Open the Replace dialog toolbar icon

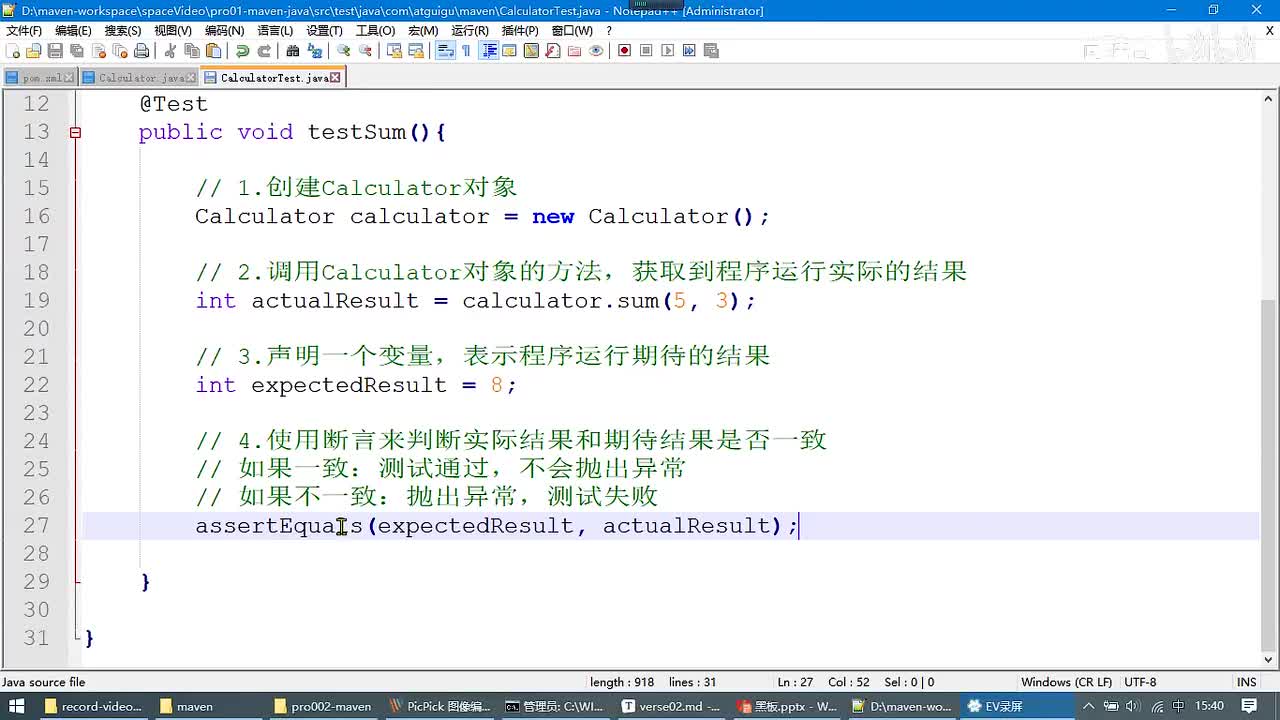click(x=315, y=51)
